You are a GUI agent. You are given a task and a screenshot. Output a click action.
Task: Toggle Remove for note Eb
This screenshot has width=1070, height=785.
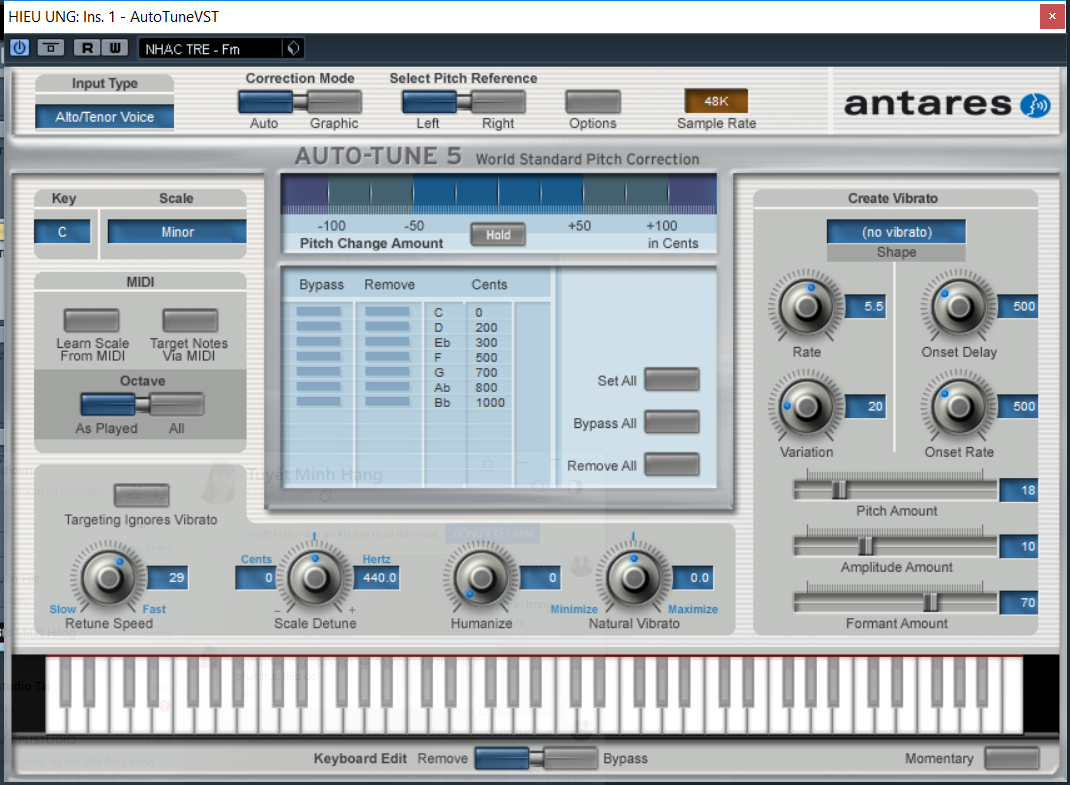[387, 342]
